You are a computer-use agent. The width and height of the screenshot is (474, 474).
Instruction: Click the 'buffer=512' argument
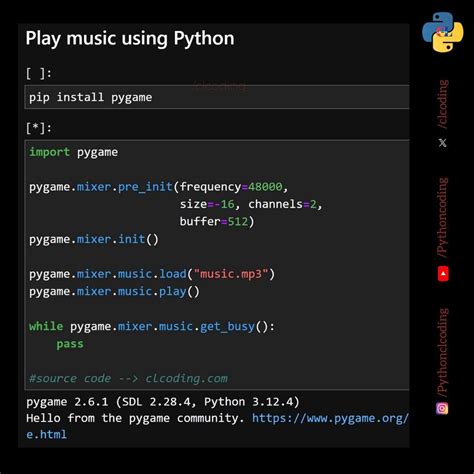[x=214, y=221]
